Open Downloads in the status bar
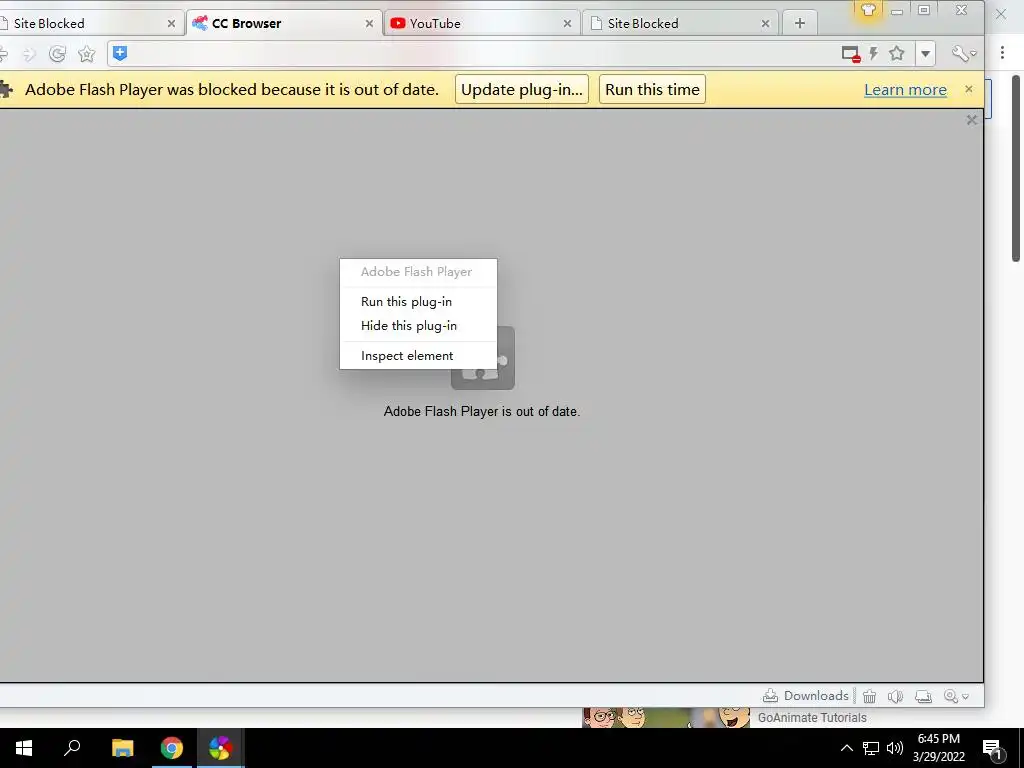The width and height of the screenshot is (1024, 768). pos(806,696)
